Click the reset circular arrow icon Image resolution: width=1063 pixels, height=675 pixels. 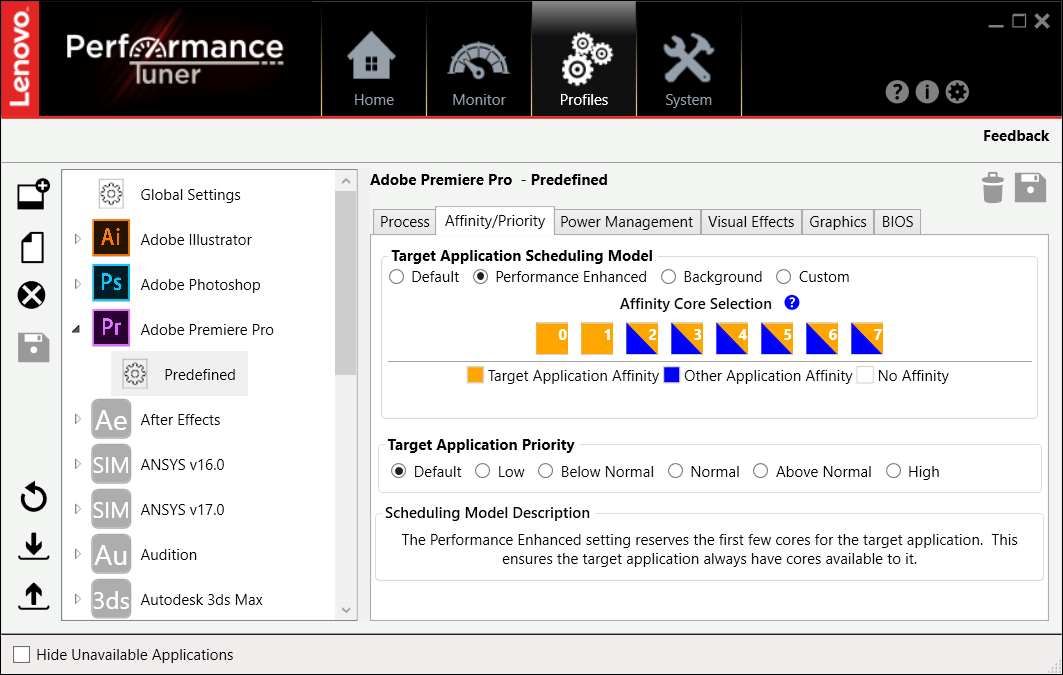[x=33, y=497]
